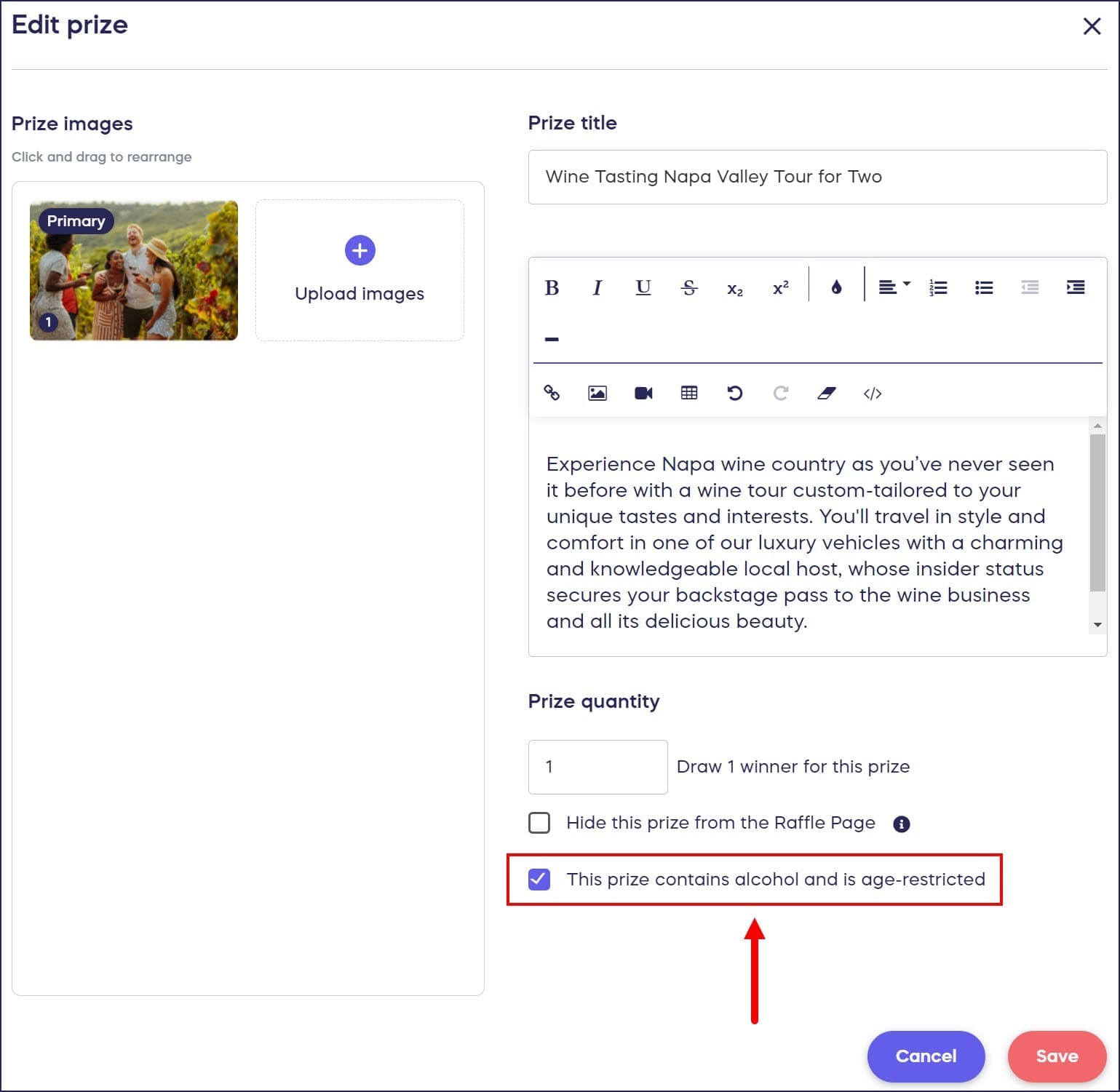
Task: Insert a table in the editor
Action: (689, 394)
